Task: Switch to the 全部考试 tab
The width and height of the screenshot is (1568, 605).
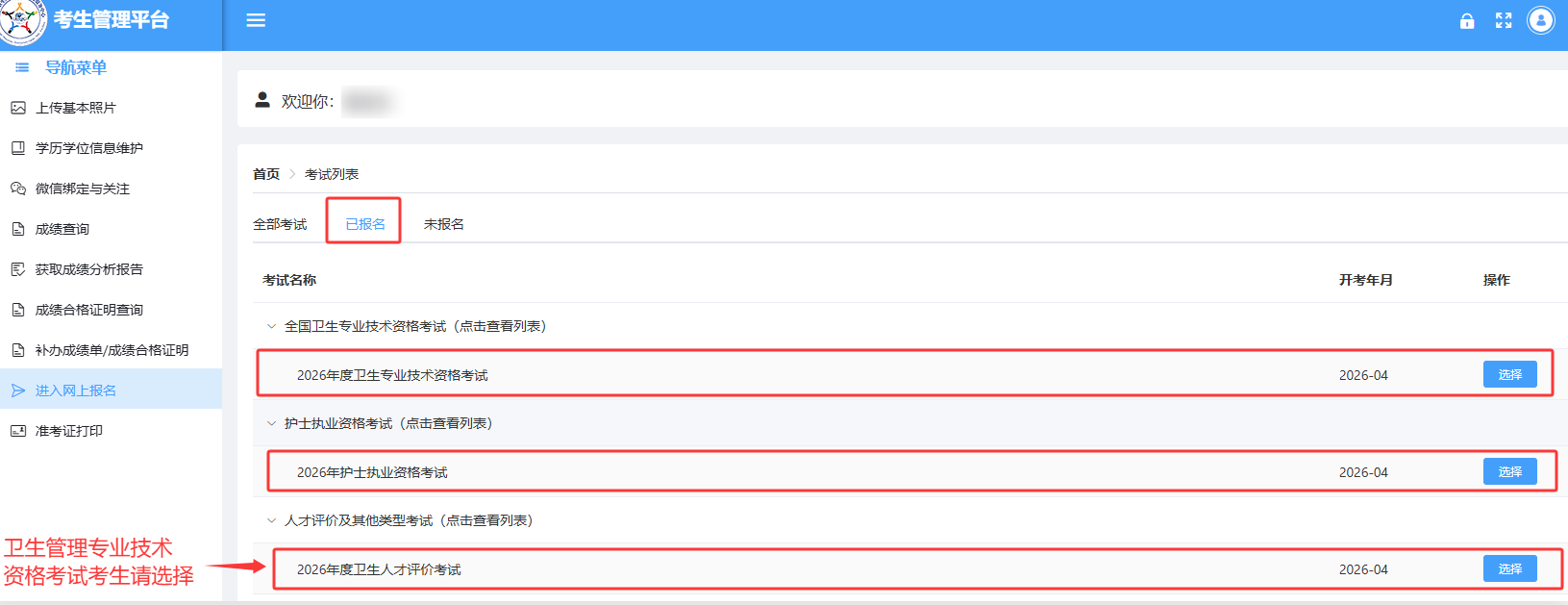Action: (280, 224)
